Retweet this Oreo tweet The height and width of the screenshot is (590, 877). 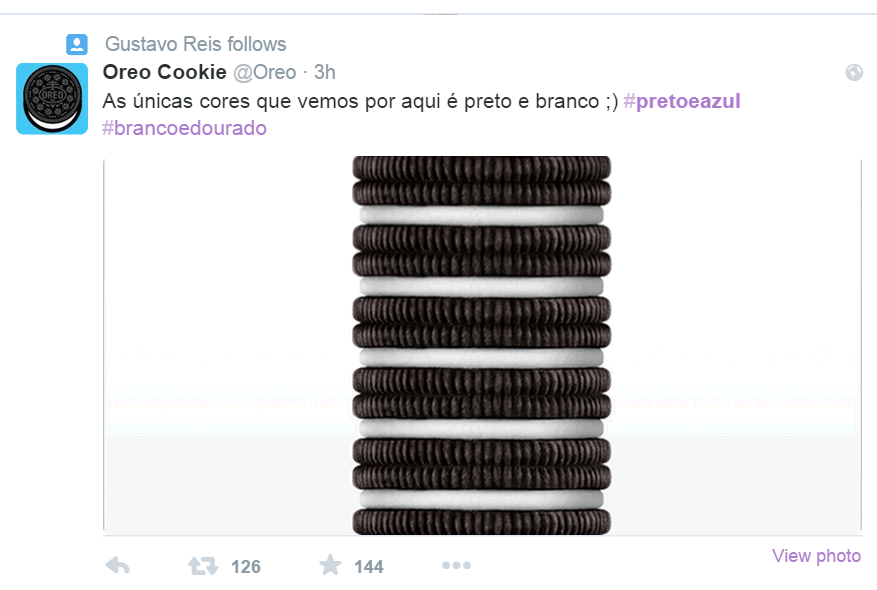click(203, 566)
